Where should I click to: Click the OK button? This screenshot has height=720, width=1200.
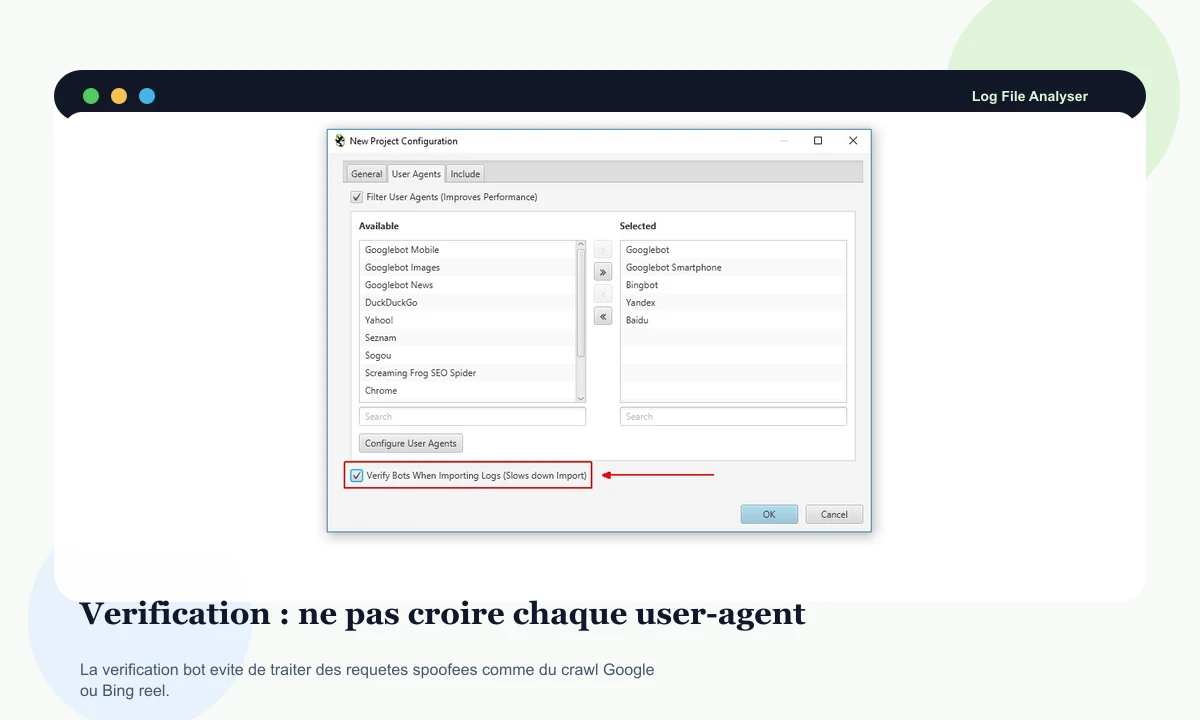click(769, 514)
